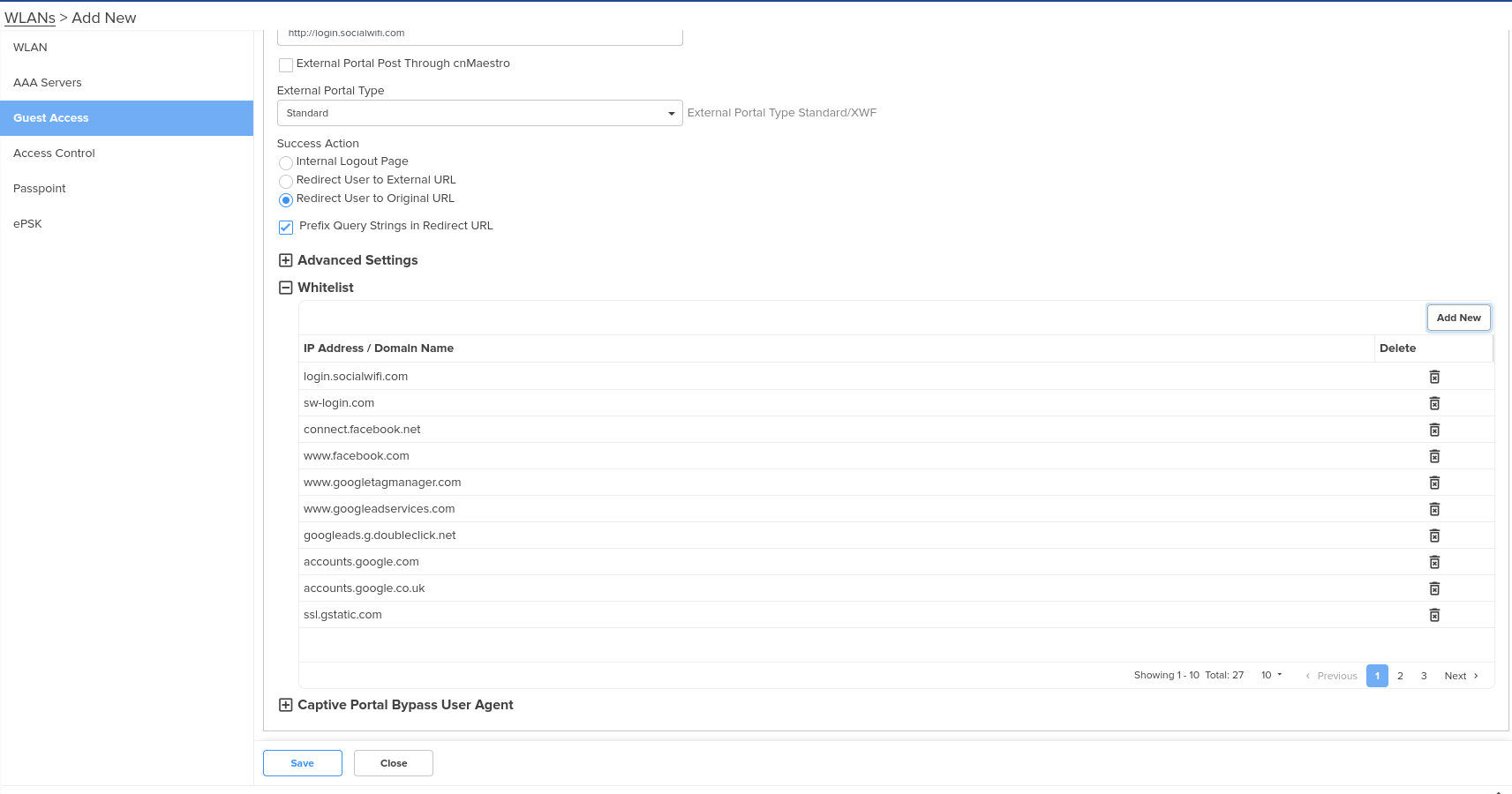
Task: Delete the sw-login.com whitelist entry
Action: (x=1434, y=403)
